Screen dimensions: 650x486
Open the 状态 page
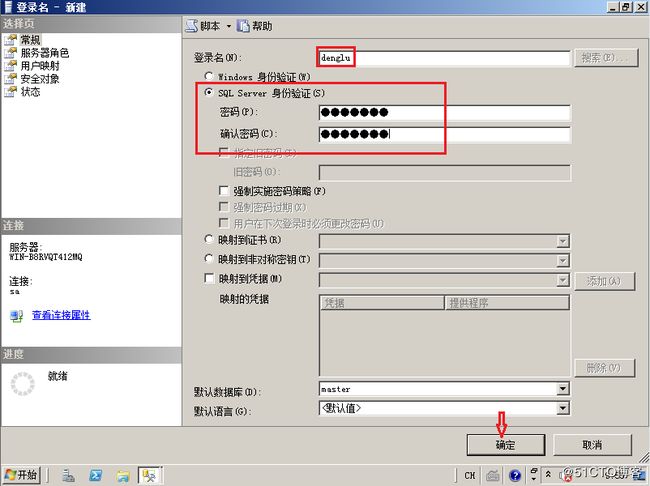coord(30,92)
